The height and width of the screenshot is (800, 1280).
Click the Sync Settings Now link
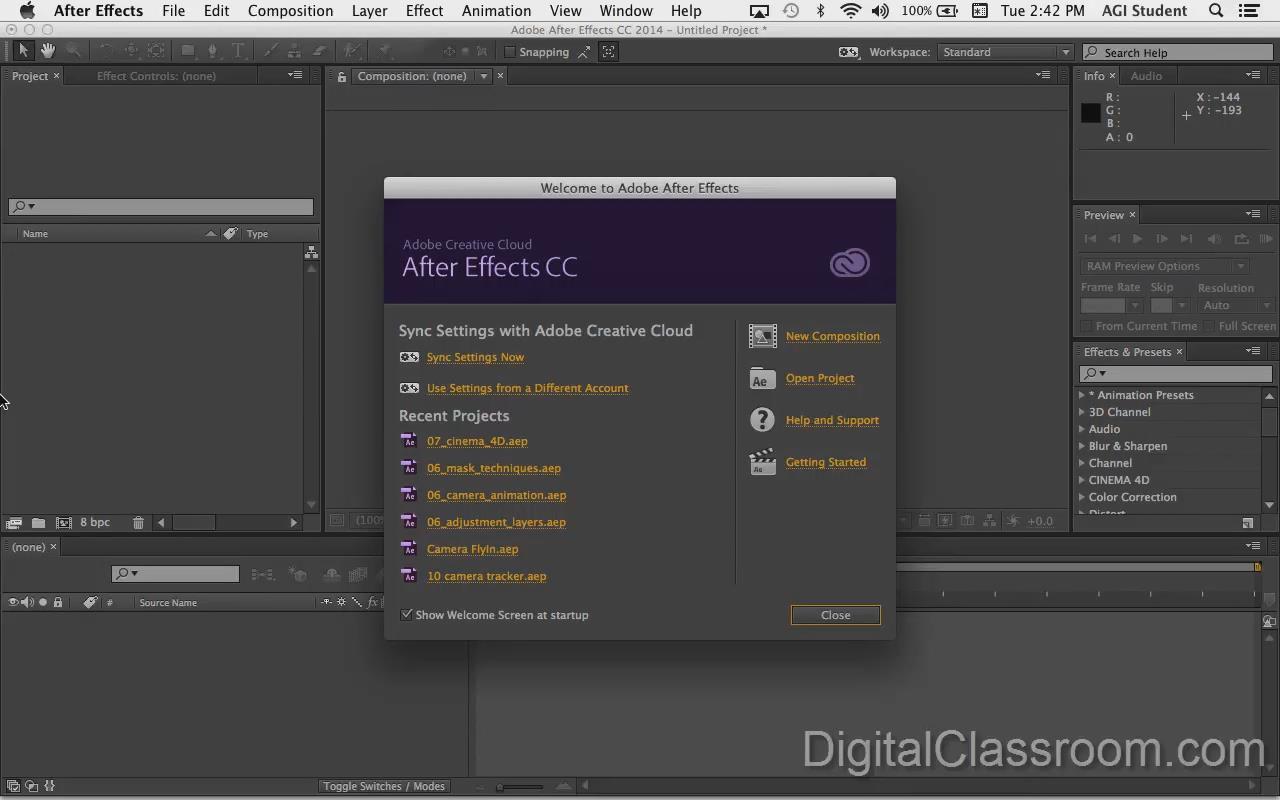click(x=475, y=357)
